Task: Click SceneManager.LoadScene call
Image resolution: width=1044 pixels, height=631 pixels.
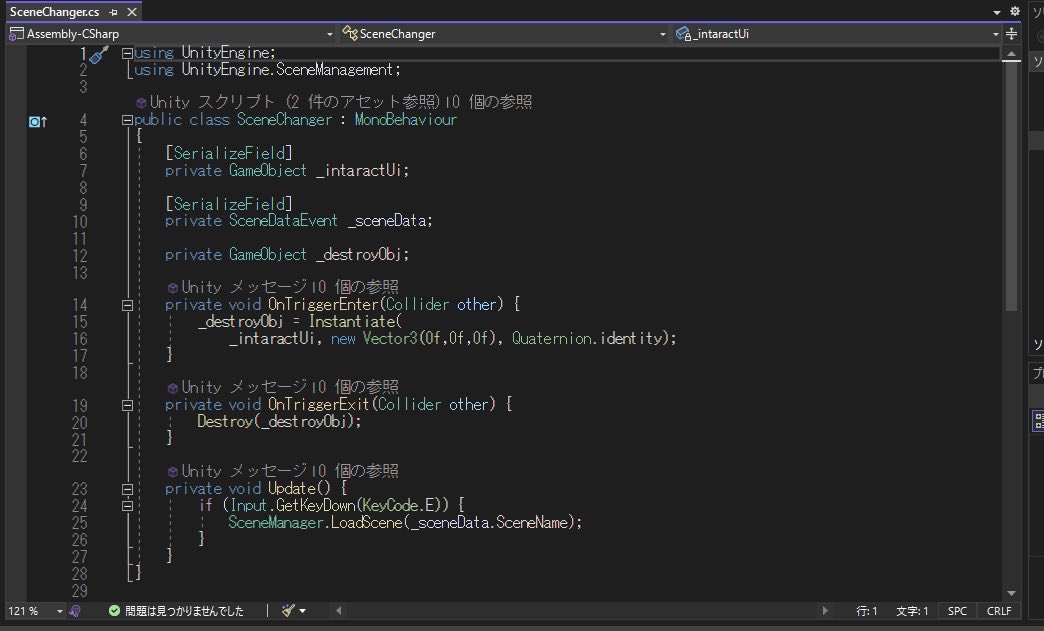Action: pyautogui.click(x=316, y=523)
